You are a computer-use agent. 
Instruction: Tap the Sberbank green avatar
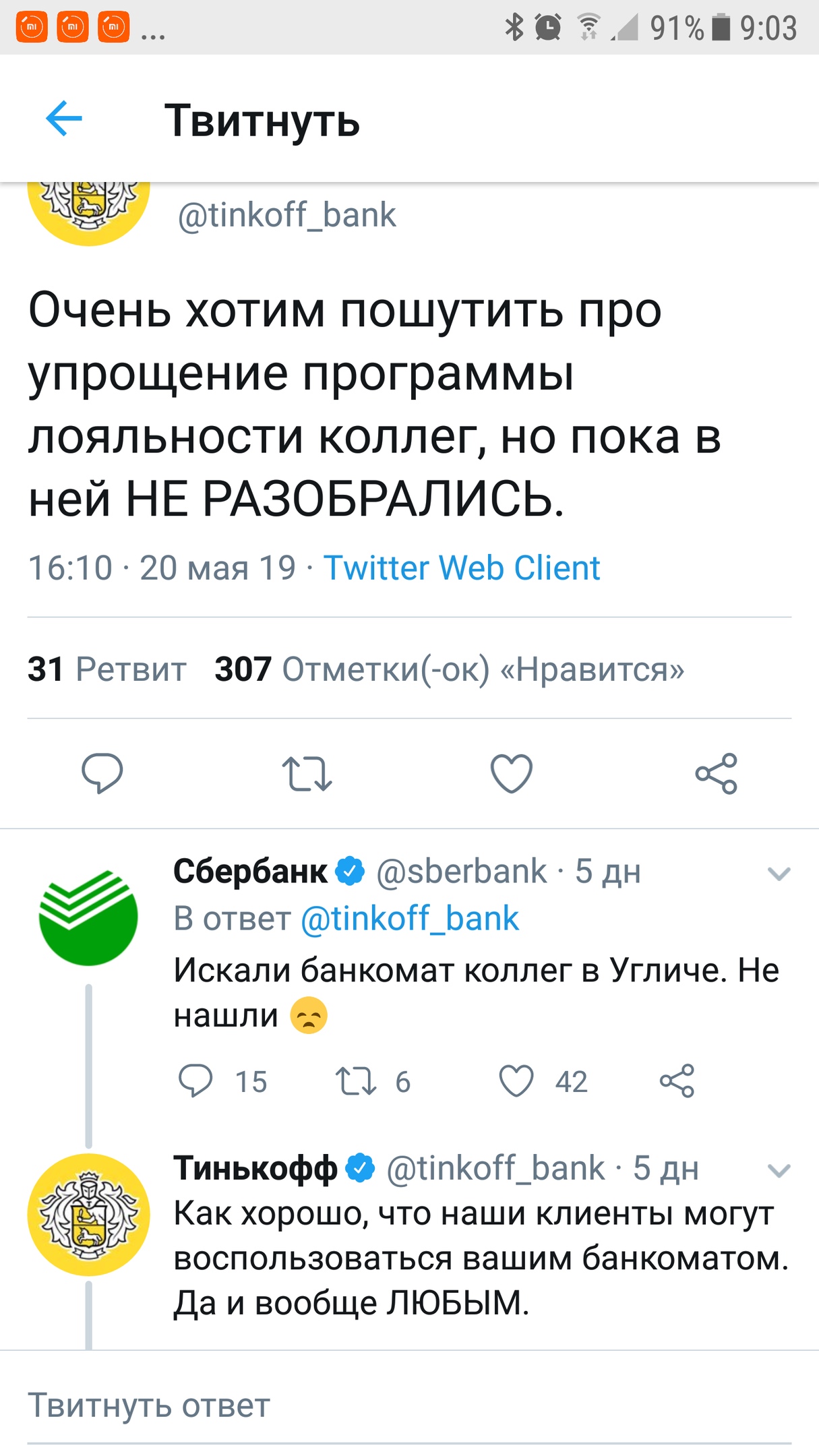click(88, 917)
